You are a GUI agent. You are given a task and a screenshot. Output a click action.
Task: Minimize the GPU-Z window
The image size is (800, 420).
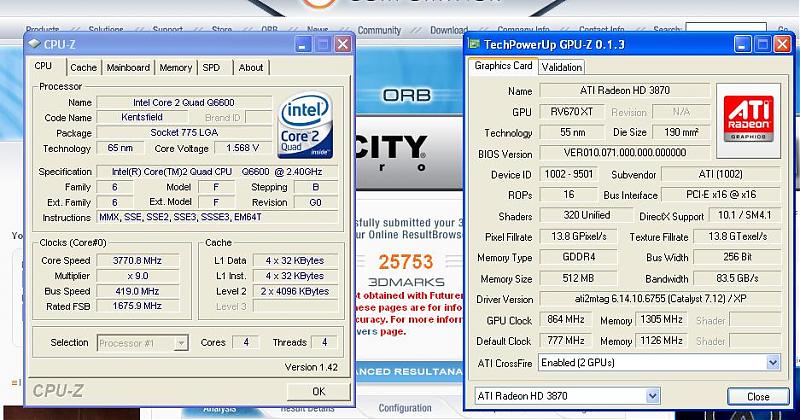click(742, 44)
